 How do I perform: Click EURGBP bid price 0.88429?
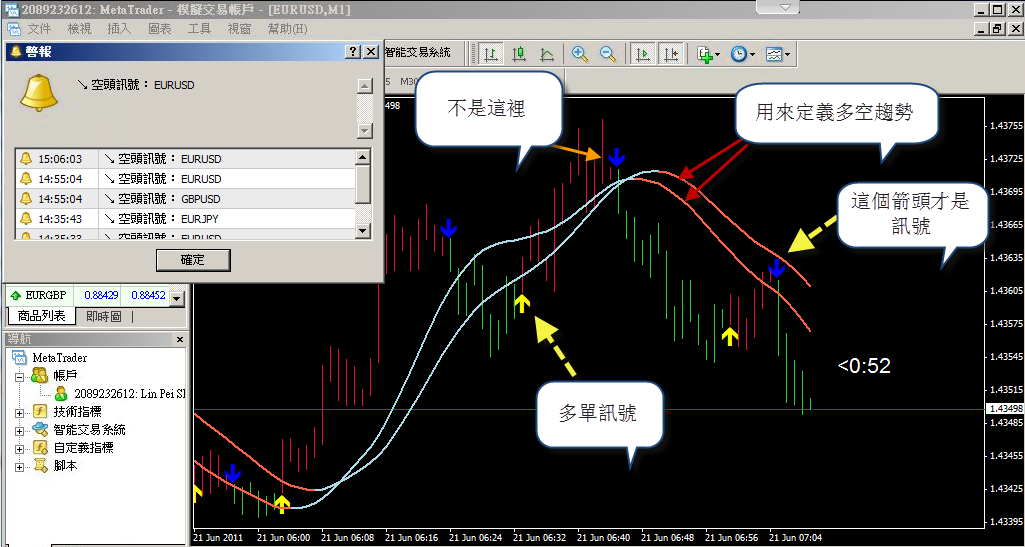pyautogui.click(x=101, y=295)
